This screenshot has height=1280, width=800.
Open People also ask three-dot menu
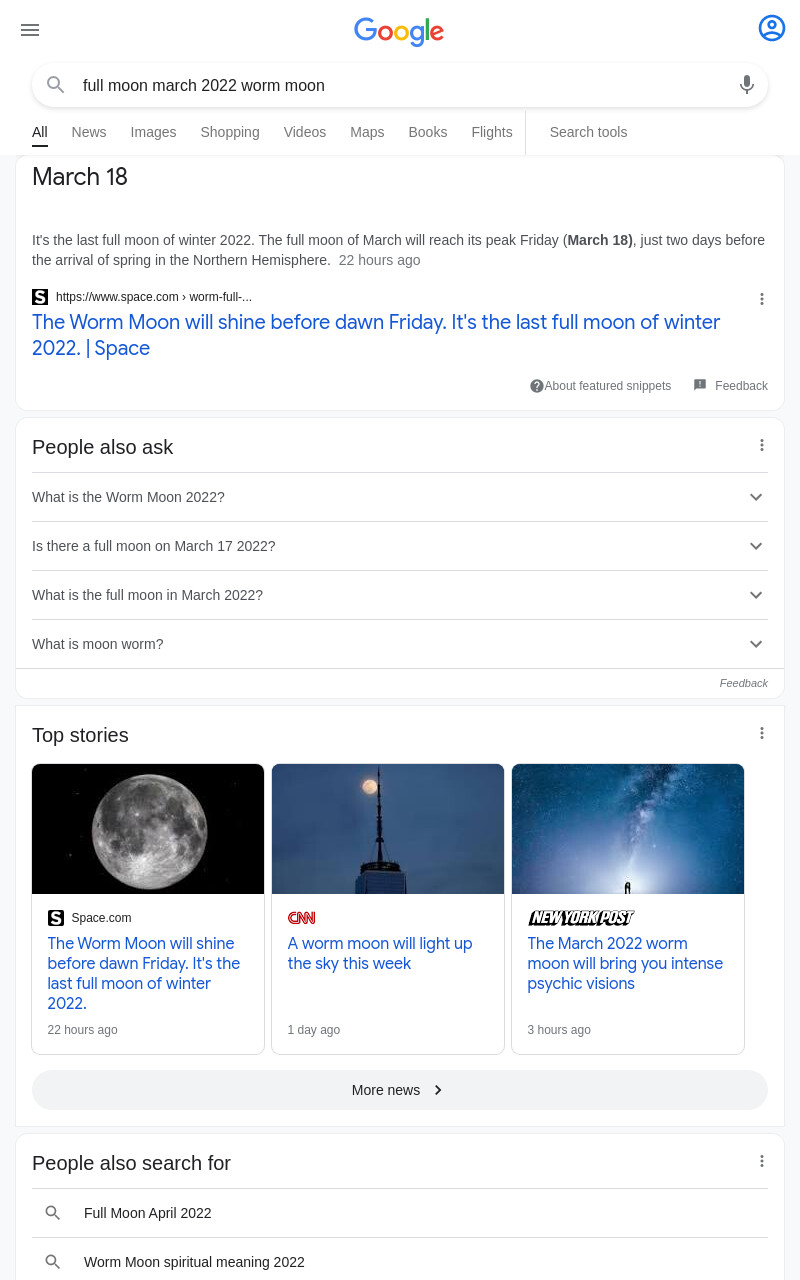tap(762, 445)
